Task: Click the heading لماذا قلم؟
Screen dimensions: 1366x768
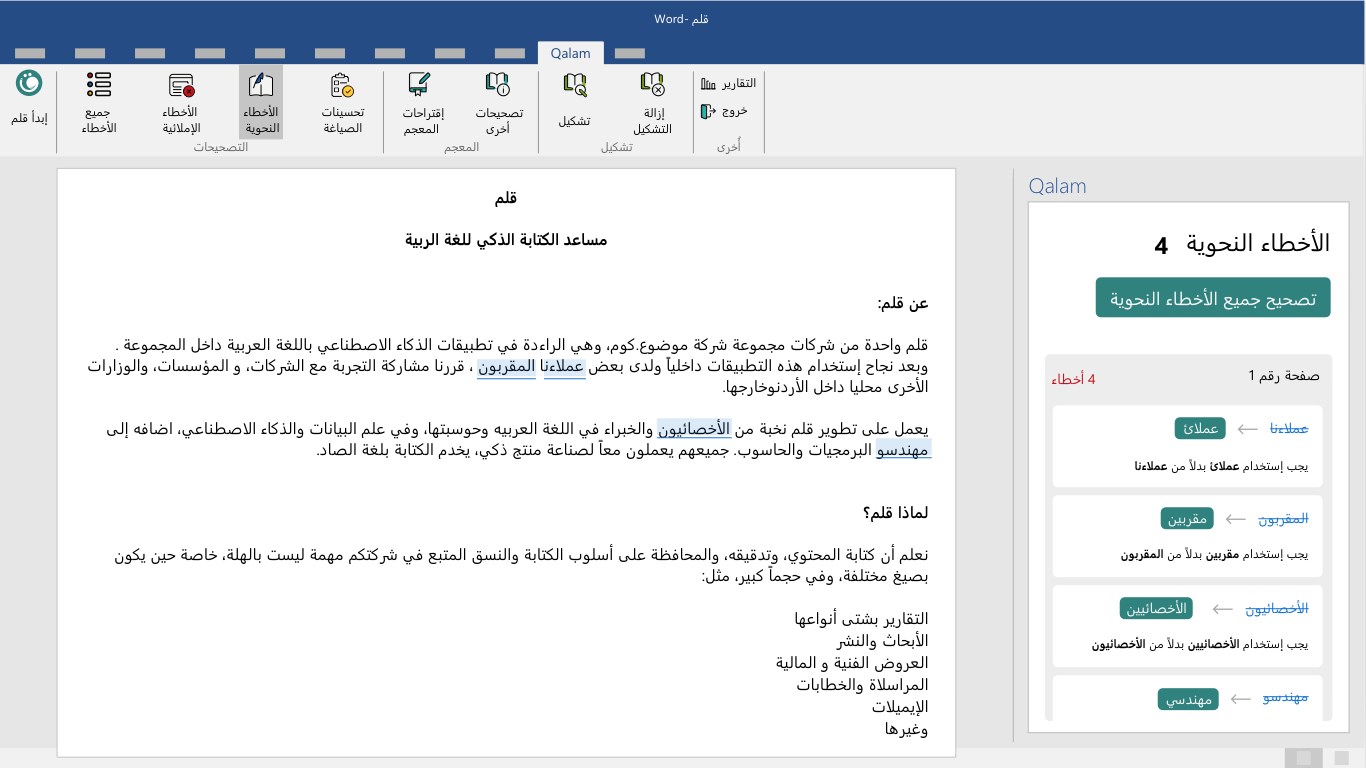Action: [896, 513]
